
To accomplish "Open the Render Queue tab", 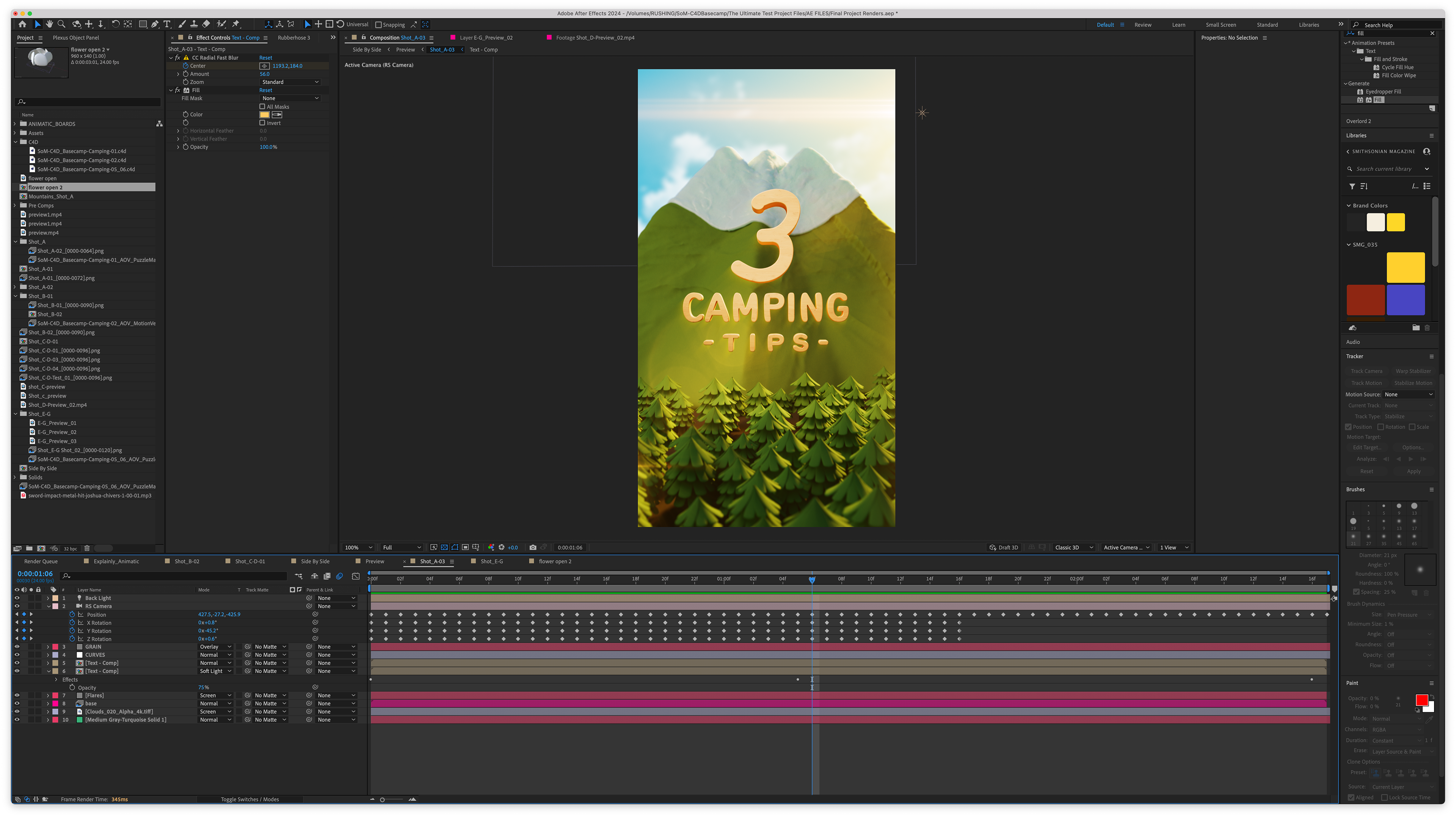I will click(41, 561).
